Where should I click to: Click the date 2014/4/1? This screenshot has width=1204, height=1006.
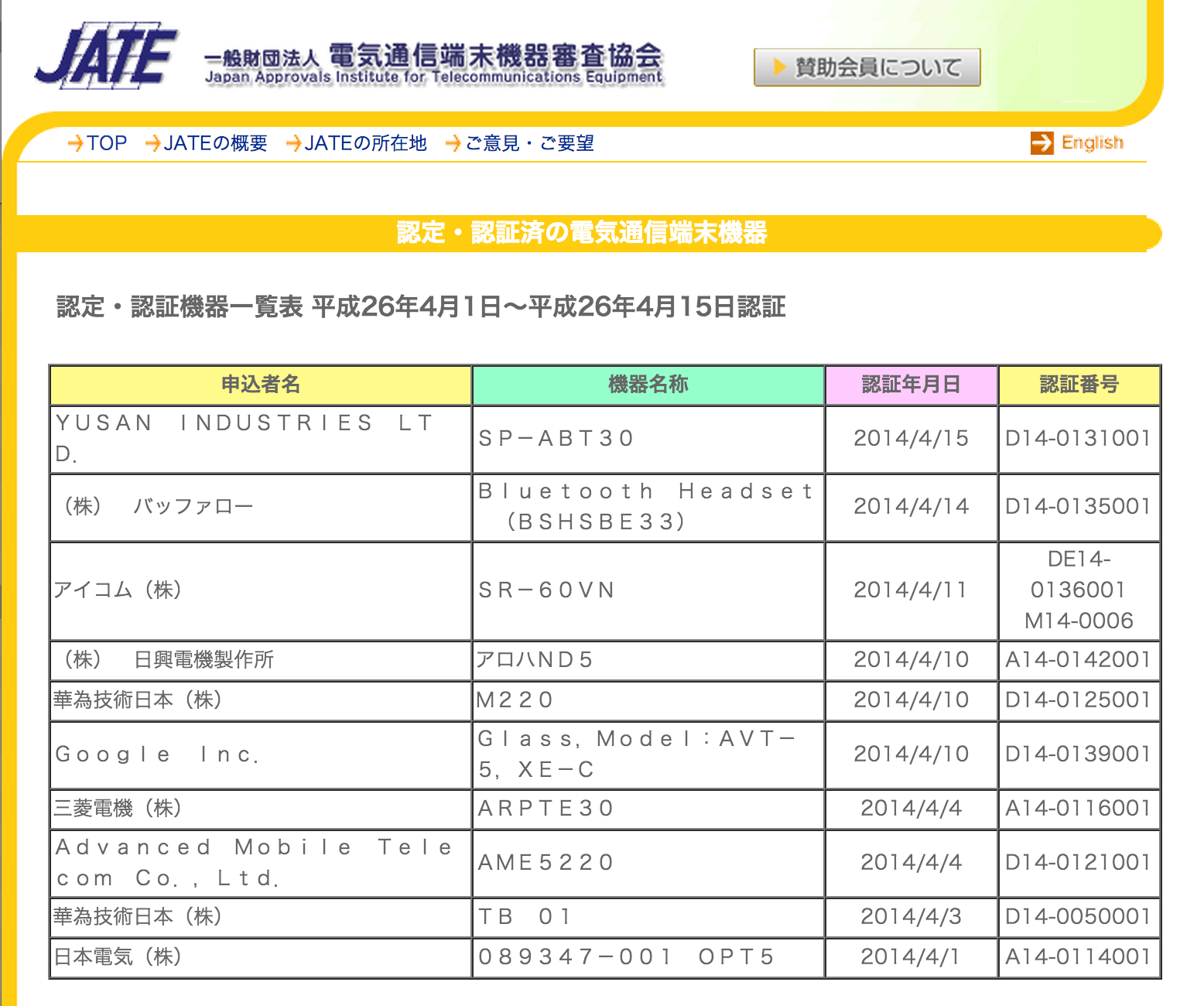point(912,957)
